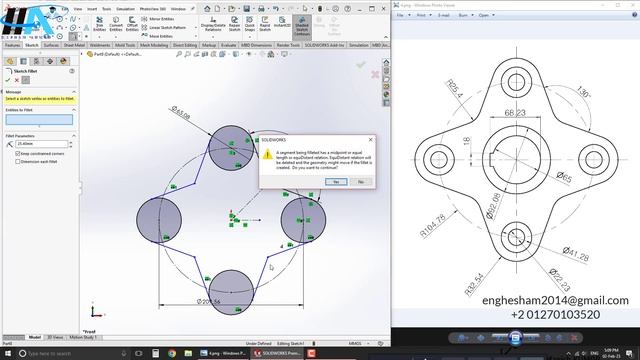Open the DisplayManager tab icon
Image resolution: width=640 pixels, height=360 pixels.
(63, 61)
